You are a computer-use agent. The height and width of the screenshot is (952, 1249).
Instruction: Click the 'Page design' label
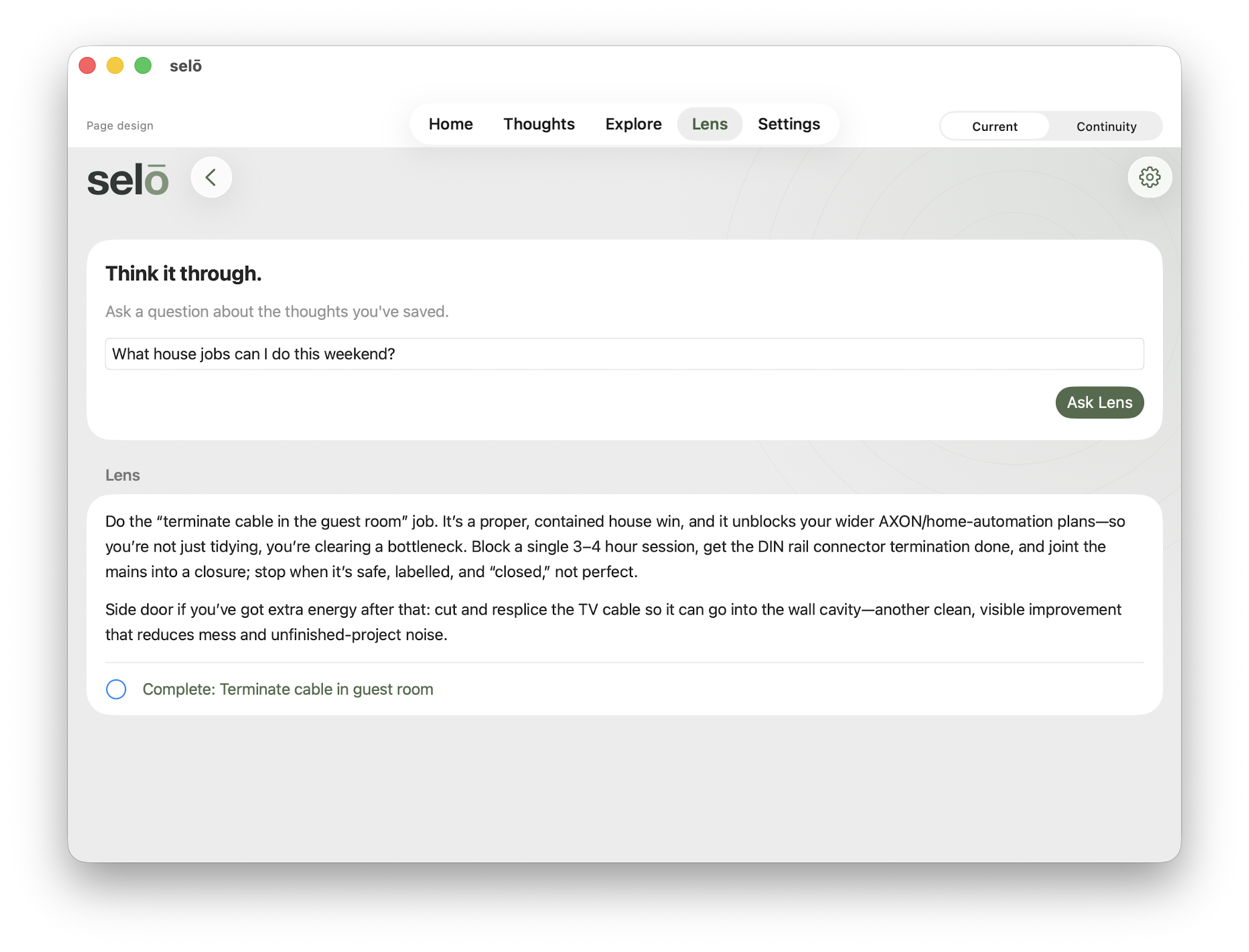pyautogui.click(x=120, y=125)
